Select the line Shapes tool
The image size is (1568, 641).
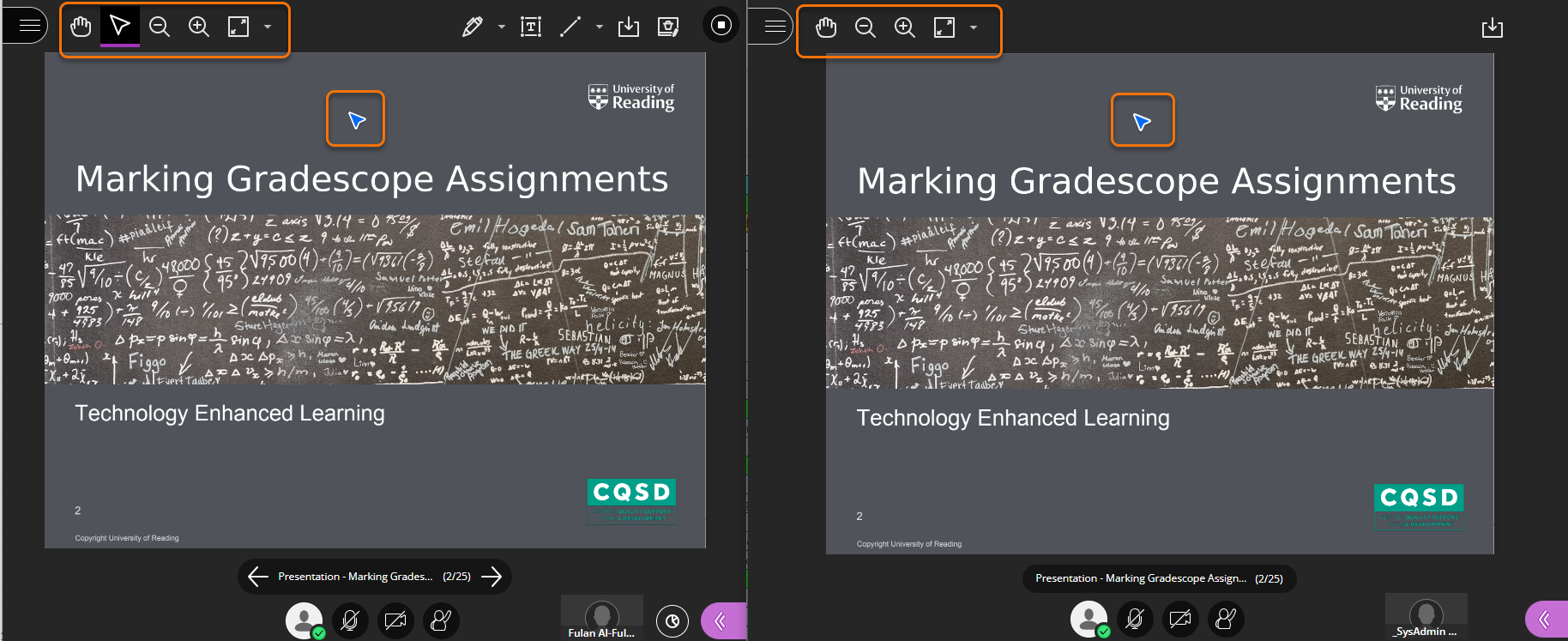570,27
